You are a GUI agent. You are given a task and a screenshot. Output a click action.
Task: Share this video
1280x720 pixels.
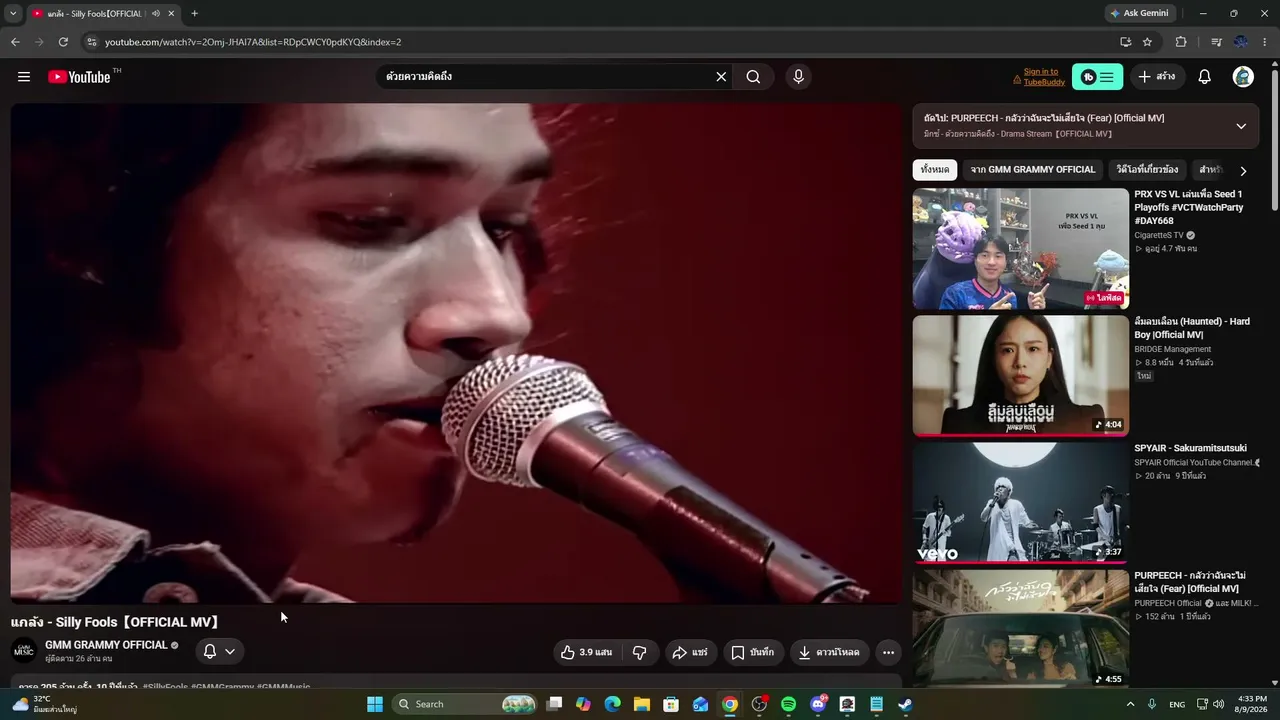click(690, 652)
